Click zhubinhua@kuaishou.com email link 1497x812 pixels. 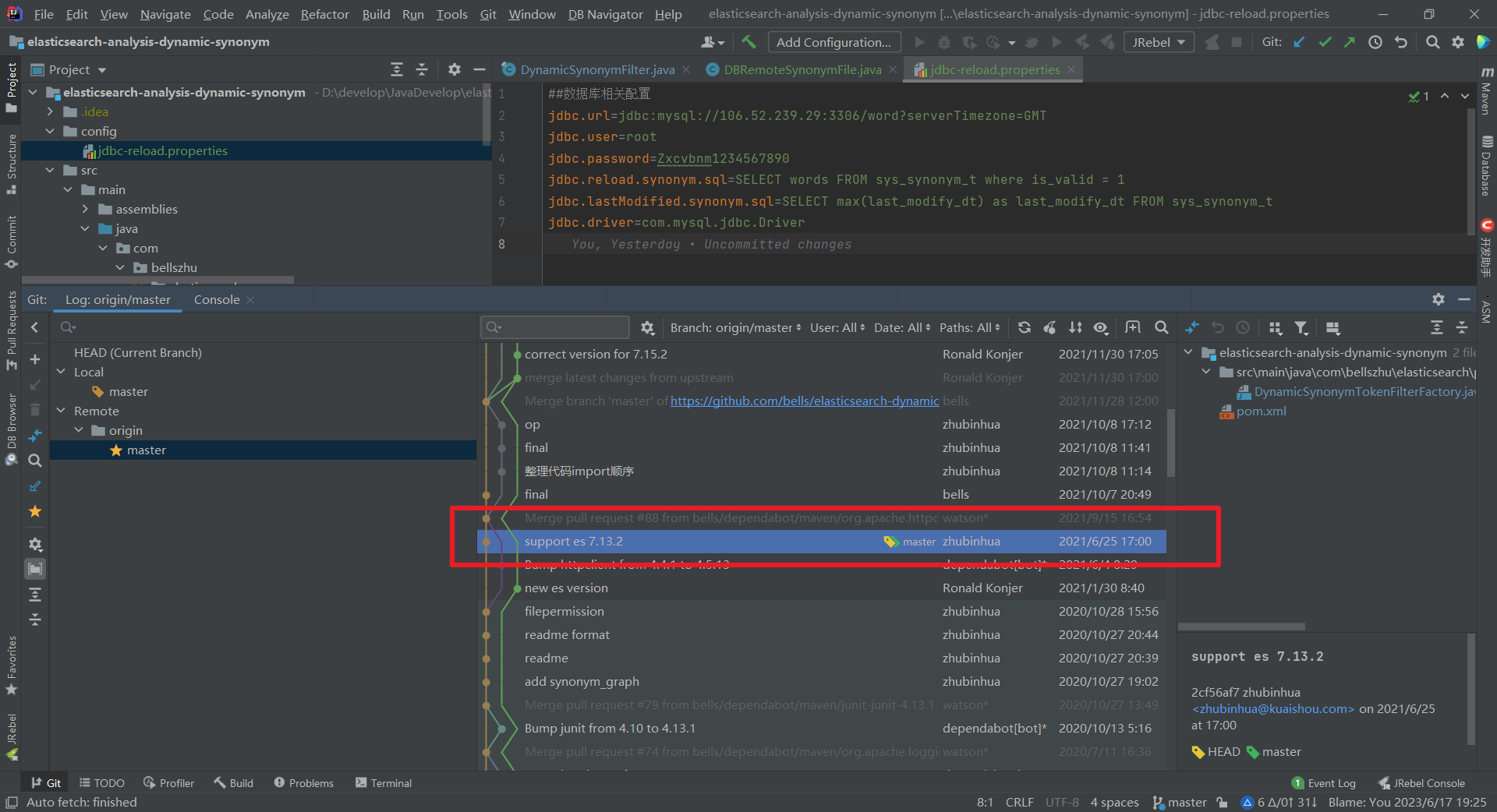coord(1273,708)
